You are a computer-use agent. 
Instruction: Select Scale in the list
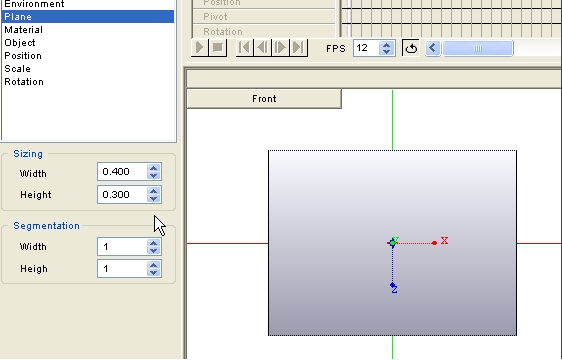pos(88,68)
